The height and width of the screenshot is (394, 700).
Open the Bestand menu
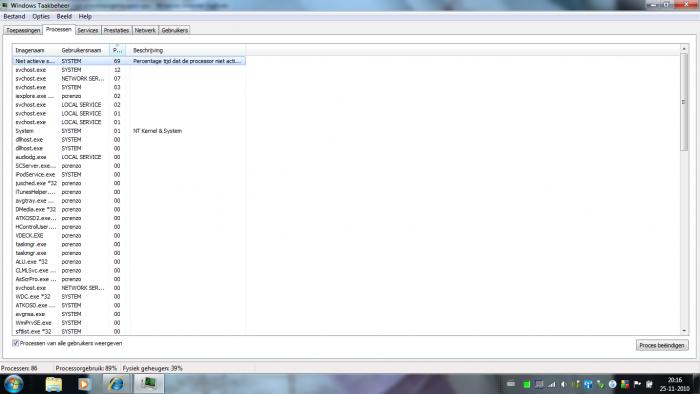tap(14, 17)
